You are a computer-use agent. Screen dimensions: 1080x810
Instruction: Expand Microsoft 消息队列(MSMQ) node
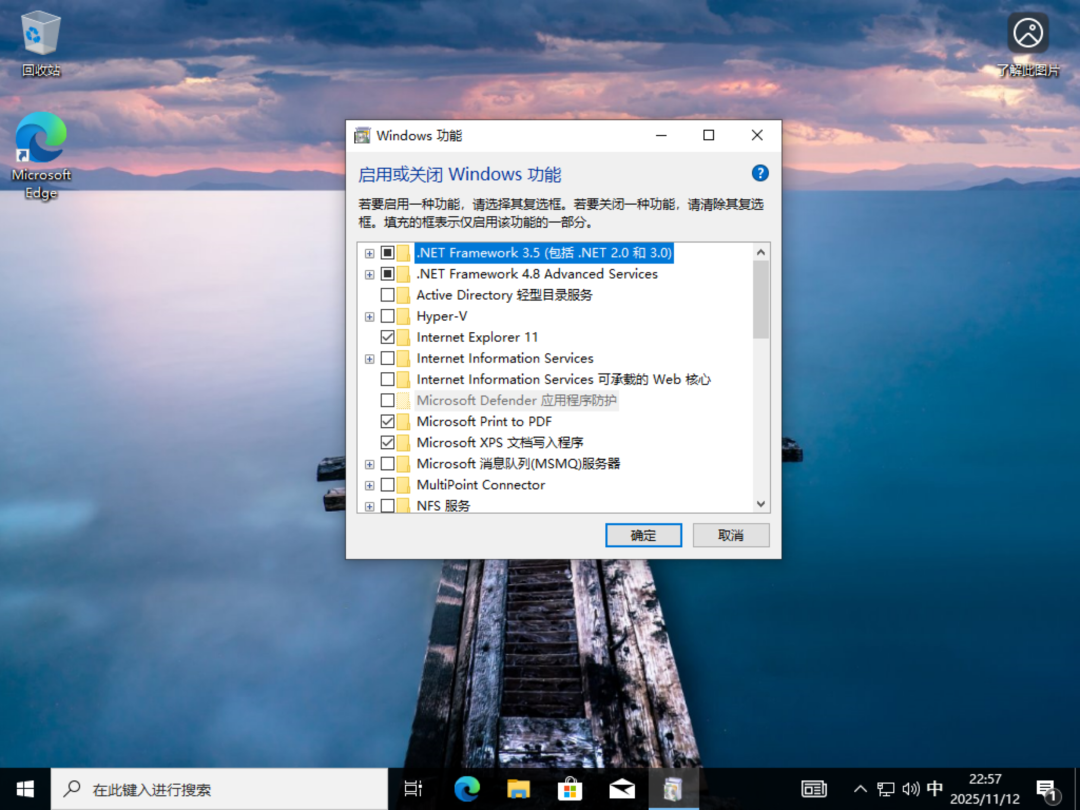[x=370, y=464]
